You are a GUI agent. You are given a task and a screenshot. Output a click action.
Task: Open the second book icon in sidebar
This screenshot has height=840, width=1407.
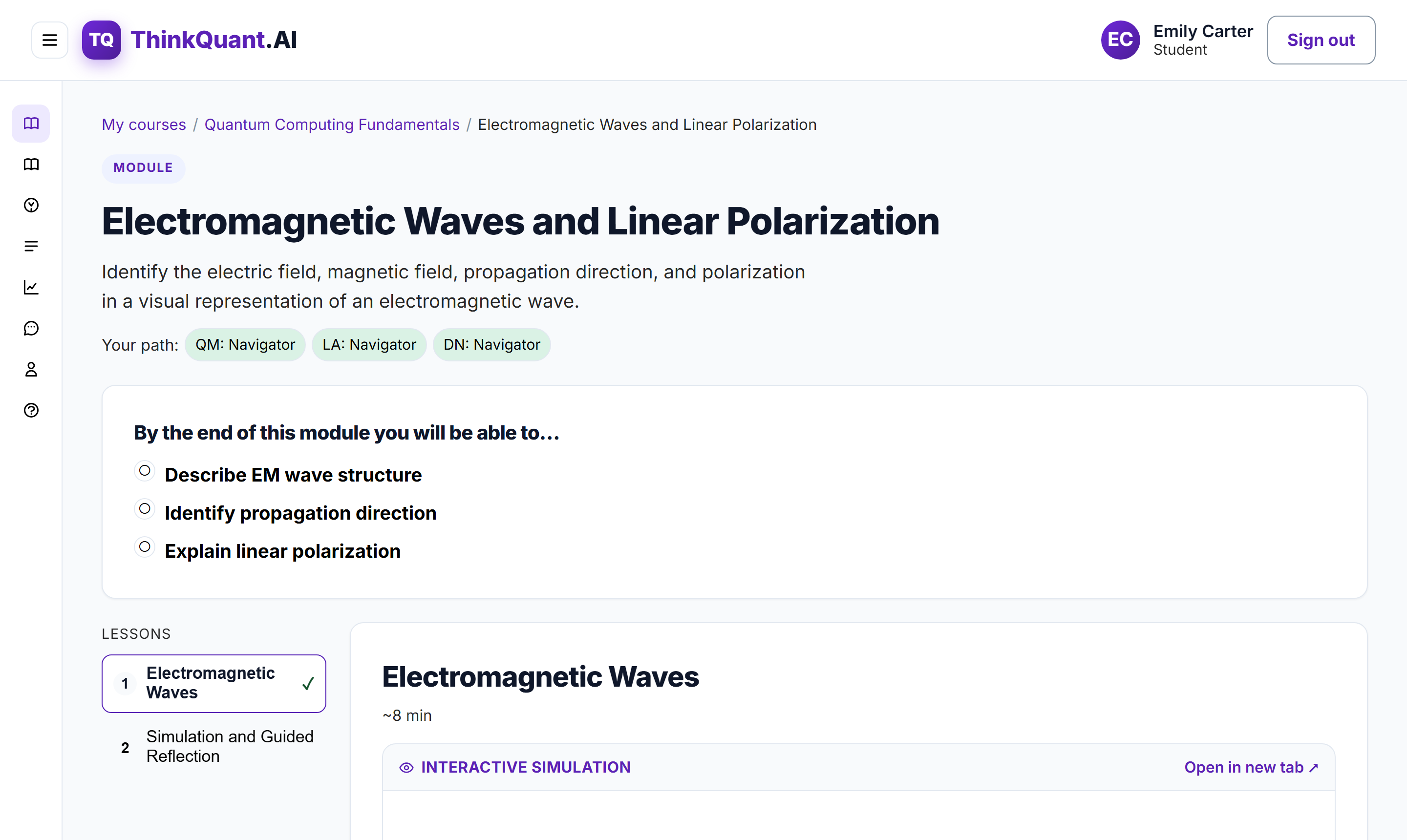pos(31,164)
